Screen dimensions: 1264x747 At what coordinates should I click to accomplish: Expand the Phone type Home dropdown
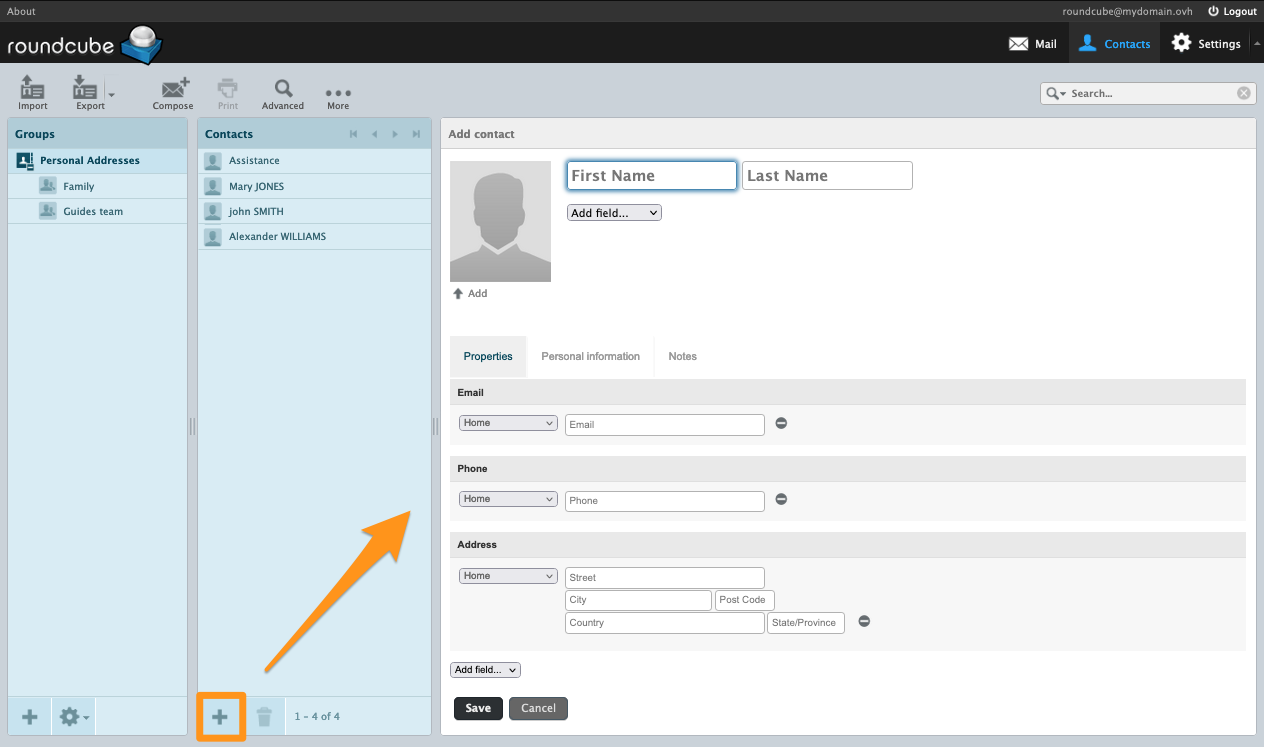point(508,499)
